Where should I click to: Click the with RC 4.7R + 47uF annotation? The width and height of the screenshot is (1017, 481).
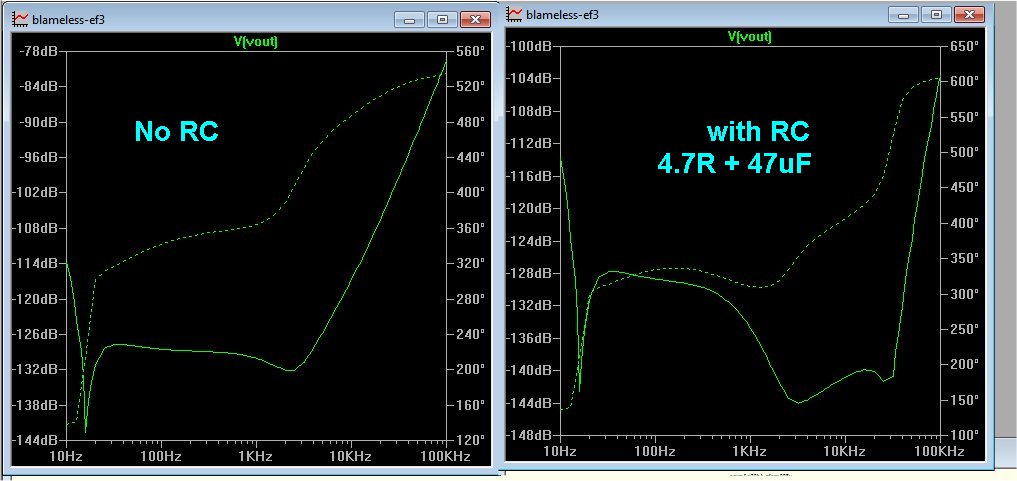coord(735,148)
